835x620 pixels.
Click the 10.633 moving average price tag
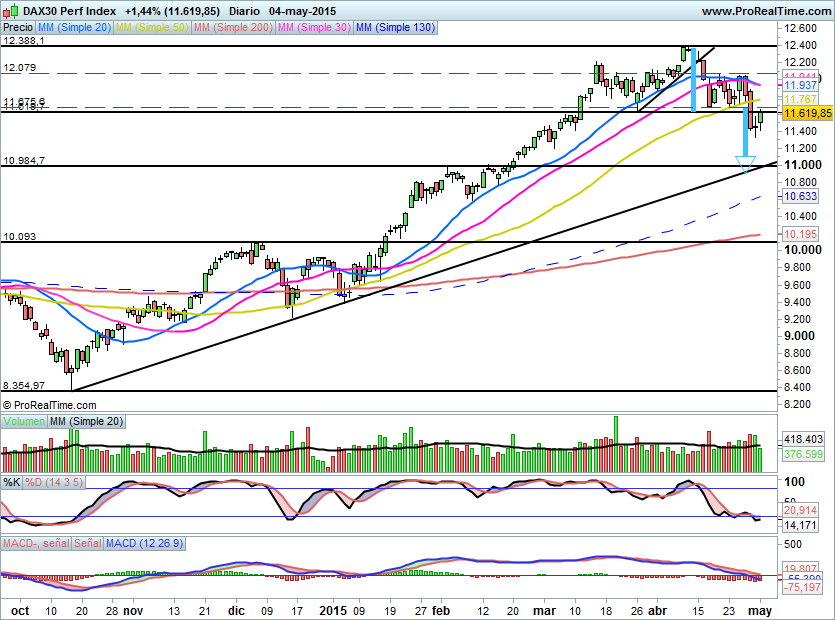pos(800,196)
